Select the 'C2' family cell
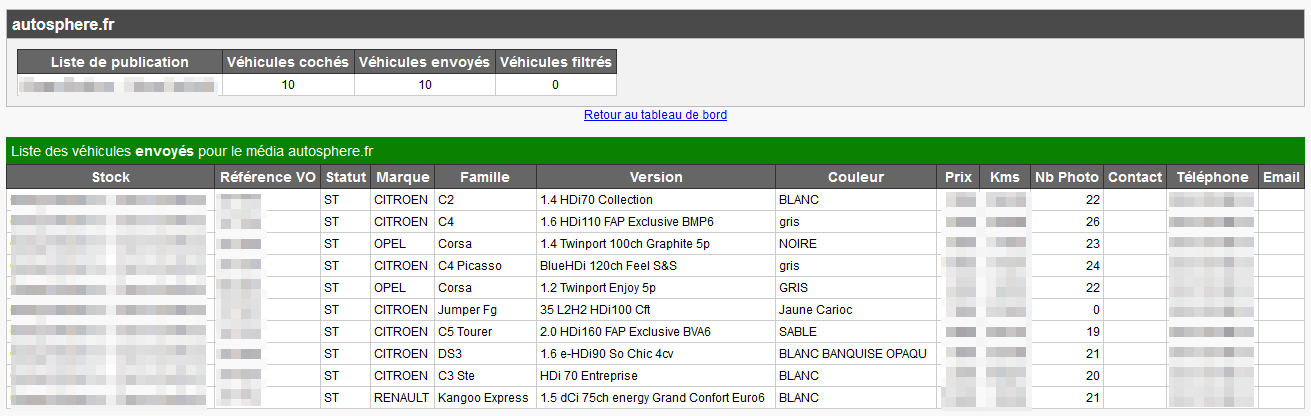Image resolution: width=1311 pixels, height=416 pixels. coord(485,200)
